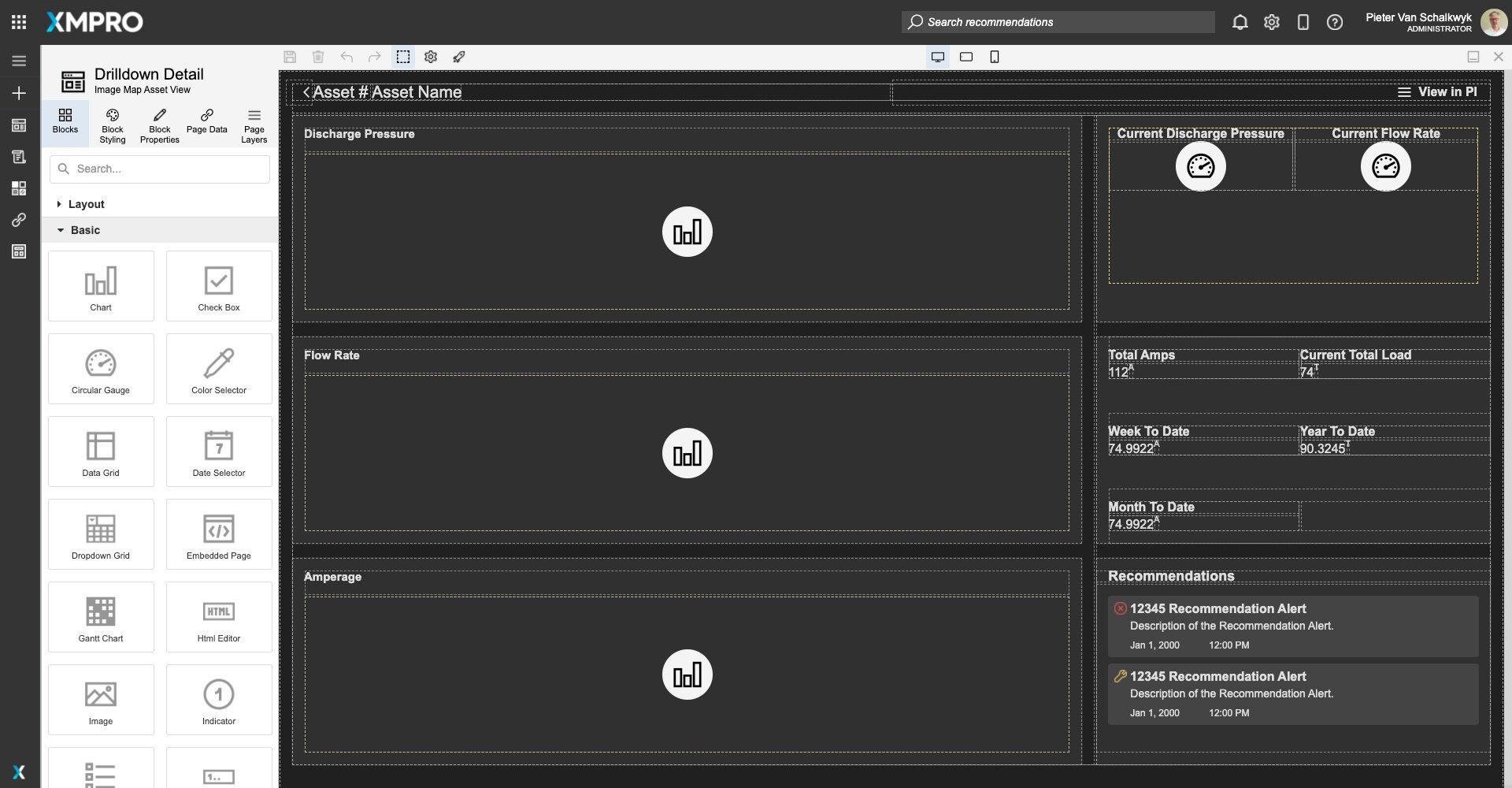
Task: Click the back arrow beside Asset Name
Action: coord(306,91)
